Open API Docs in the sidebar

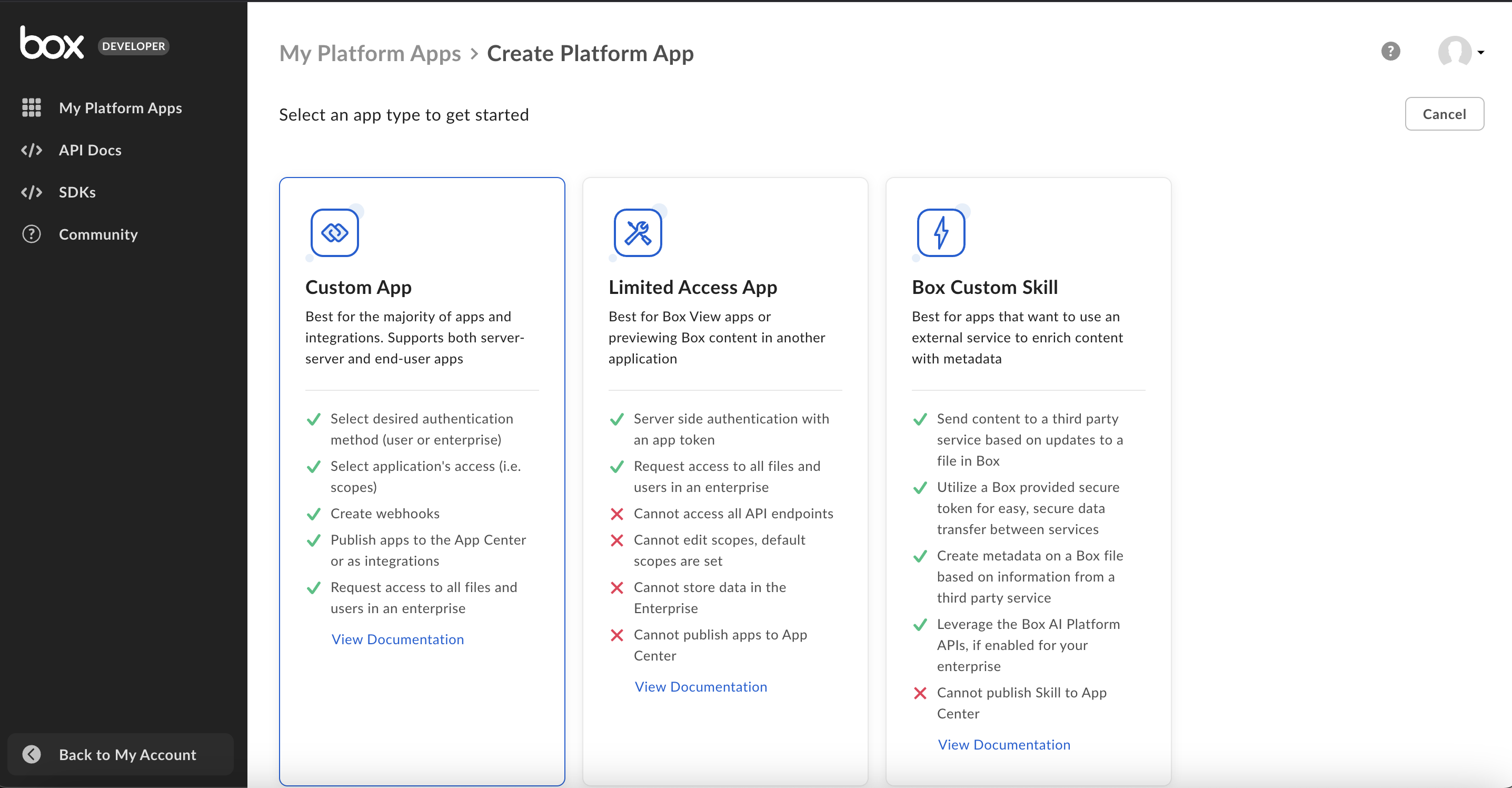[90, 150]
